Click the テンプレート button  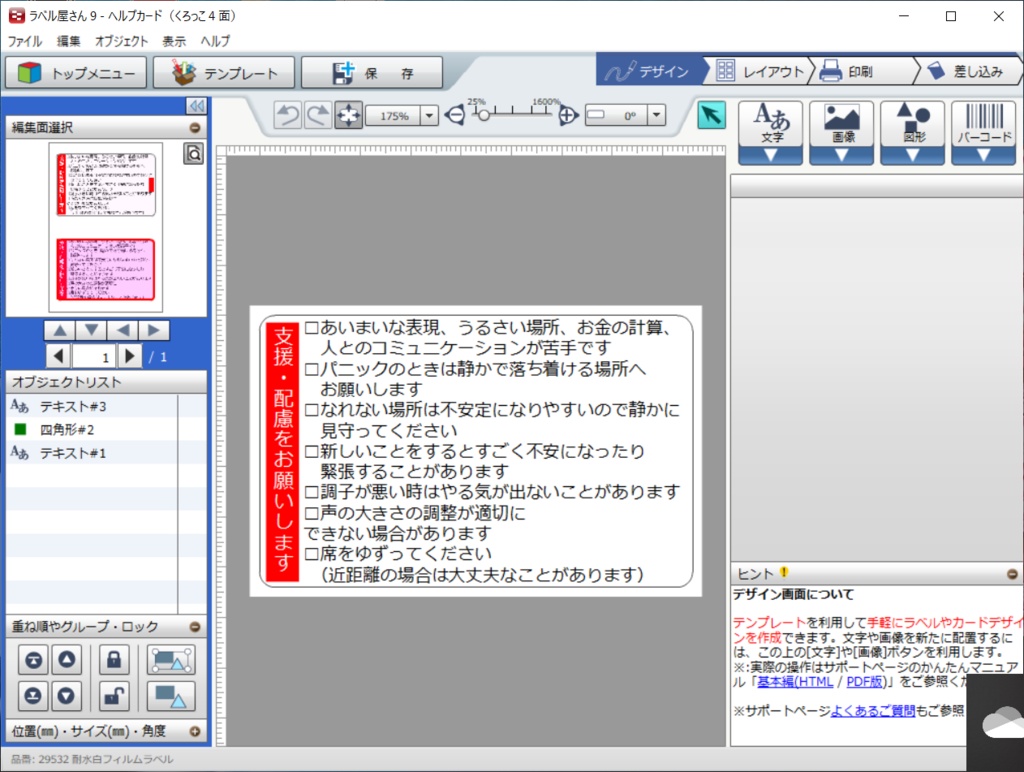[224, 72]
